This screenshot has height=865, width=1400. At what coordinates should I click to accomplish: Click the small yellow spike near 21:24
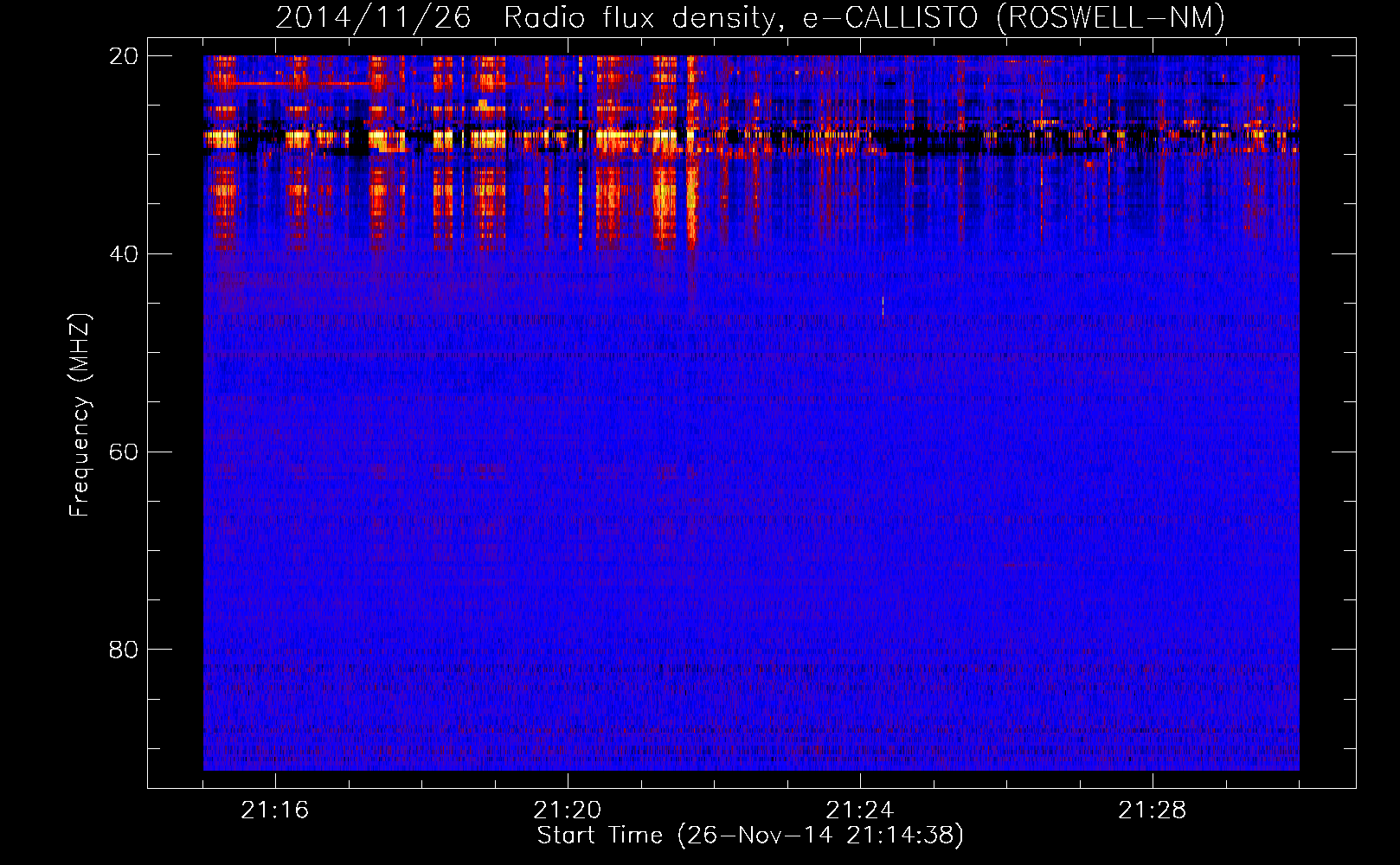(x=883, y=307)
